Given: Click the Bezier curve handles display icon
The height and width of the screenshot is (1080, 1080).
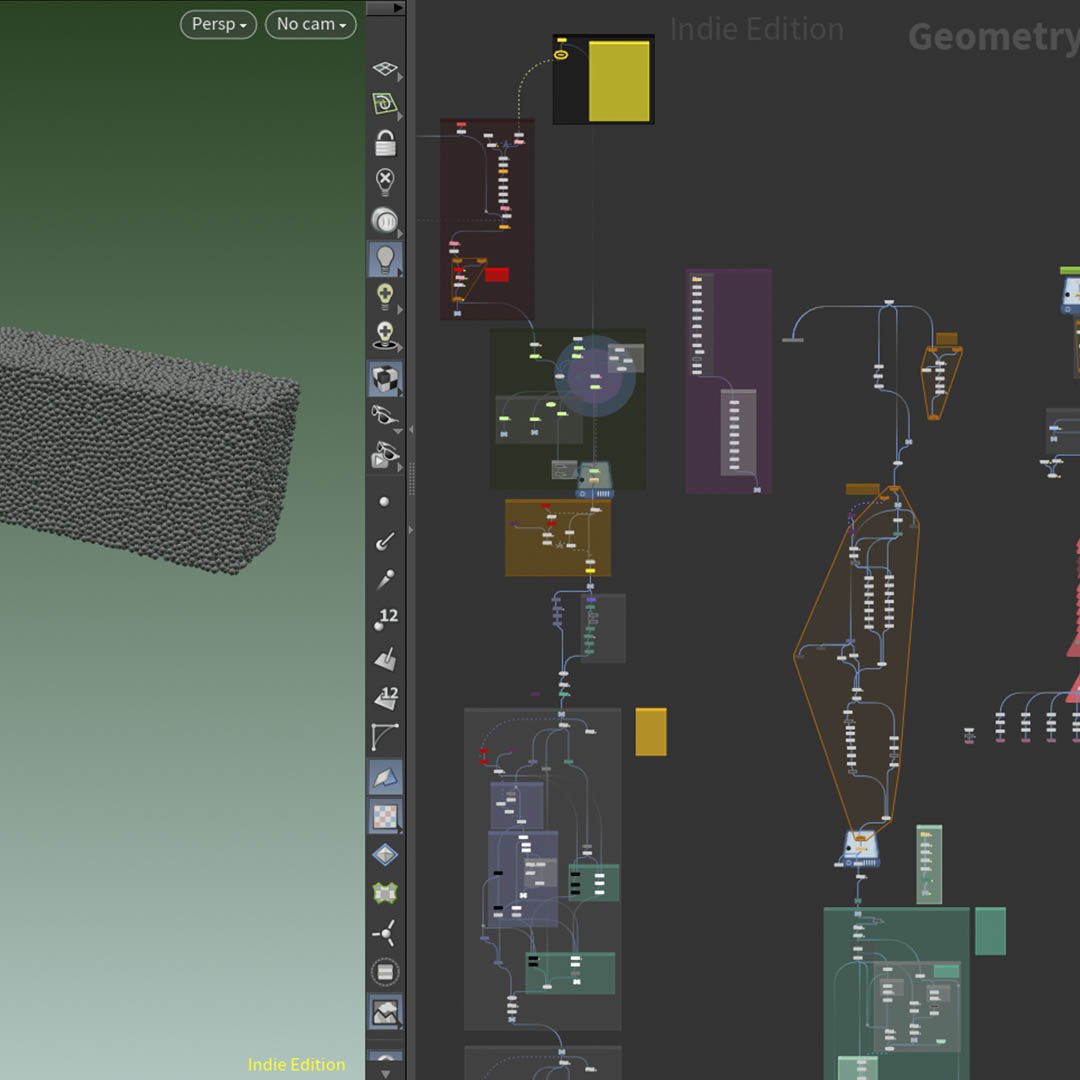Looking at the screenshot, I should (x=385, y=737).
